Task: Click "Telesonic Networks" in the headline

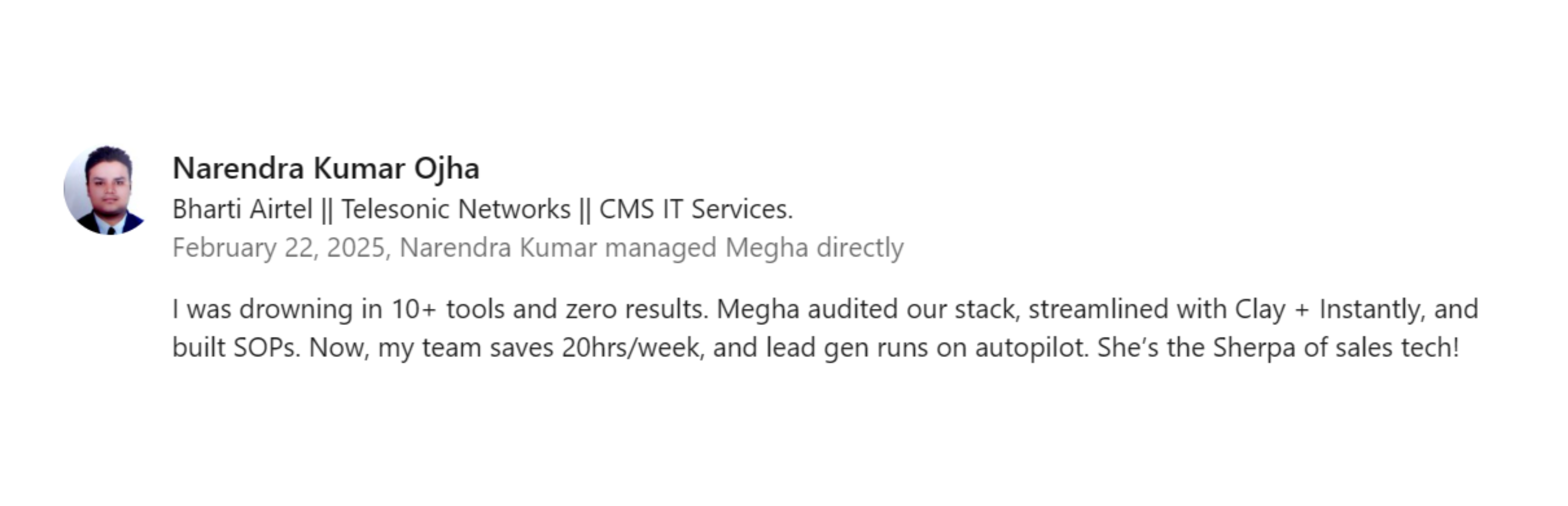Action: click(455, 209)
